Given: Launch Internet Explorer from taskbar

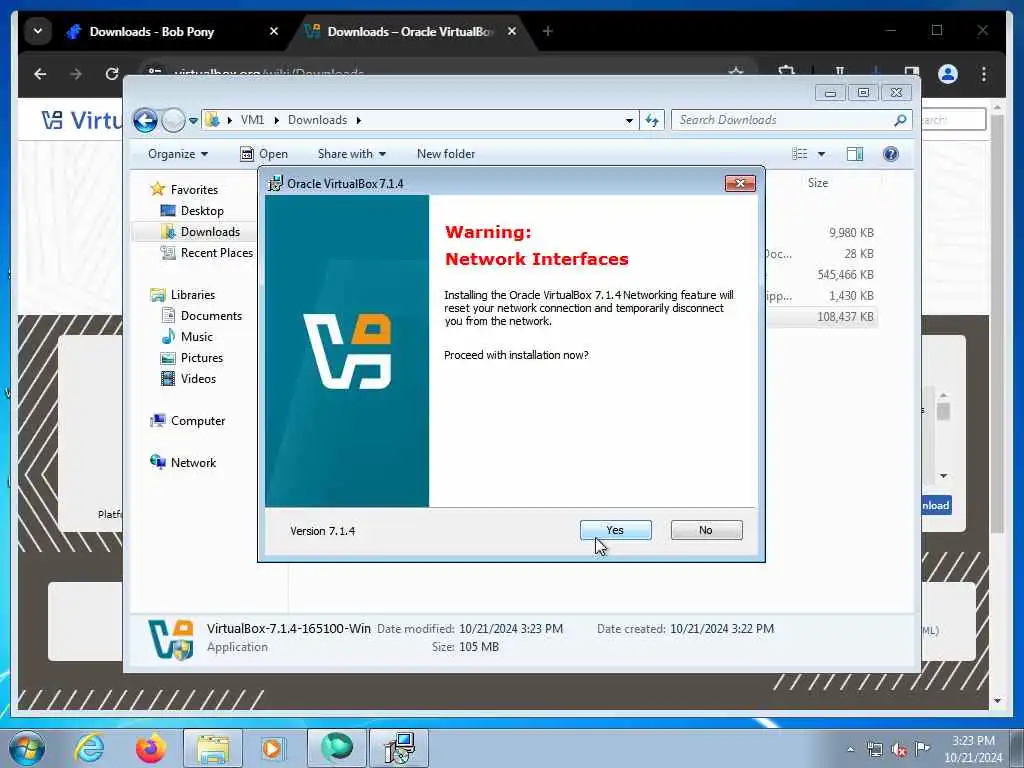Looking at the screenshot, I should click(x=89, y=748).
